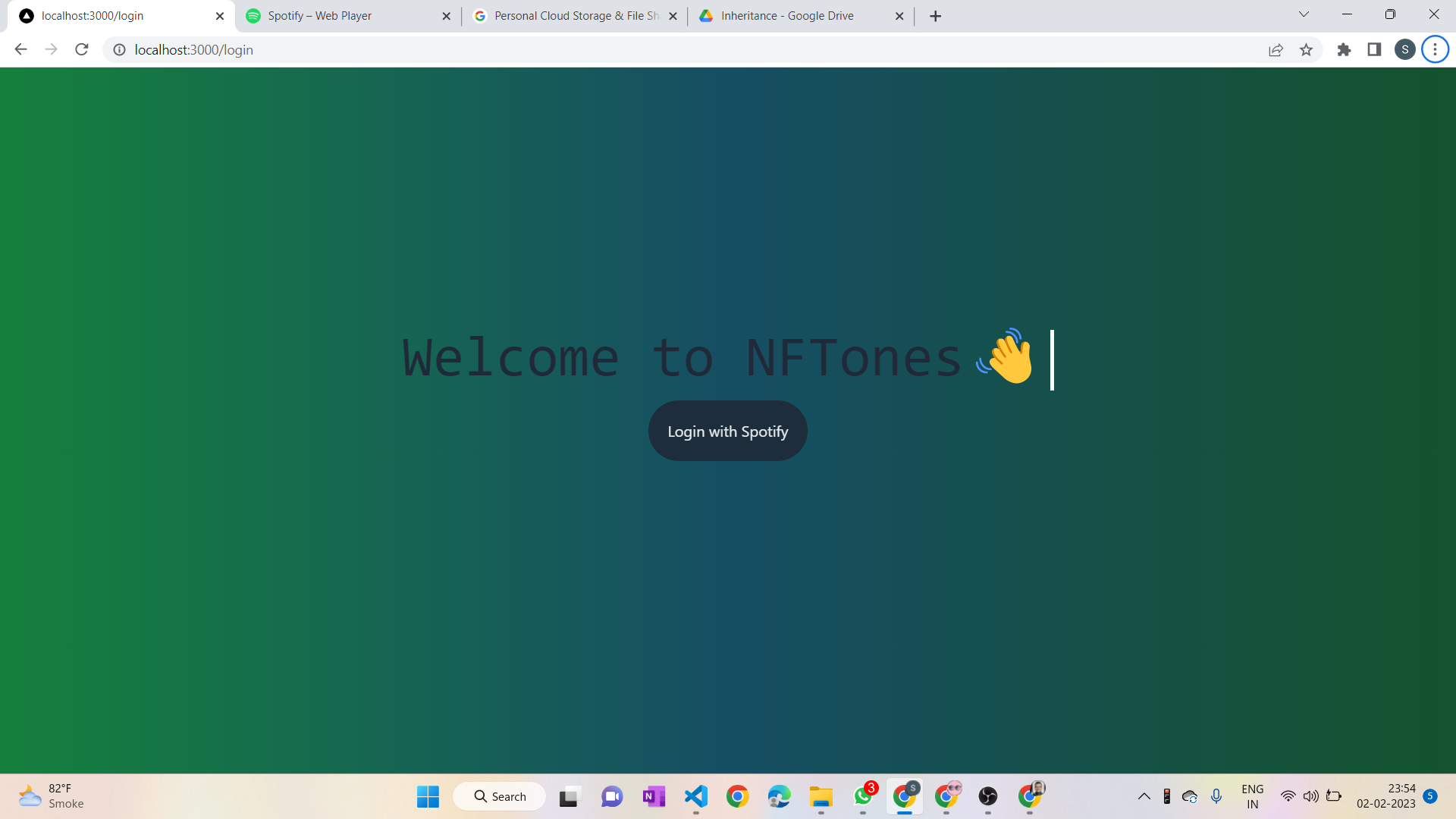This screenshot has height=819, width=1456.
Task: Close the Personal Cloud Storage tab
Action: pos(673,16)
